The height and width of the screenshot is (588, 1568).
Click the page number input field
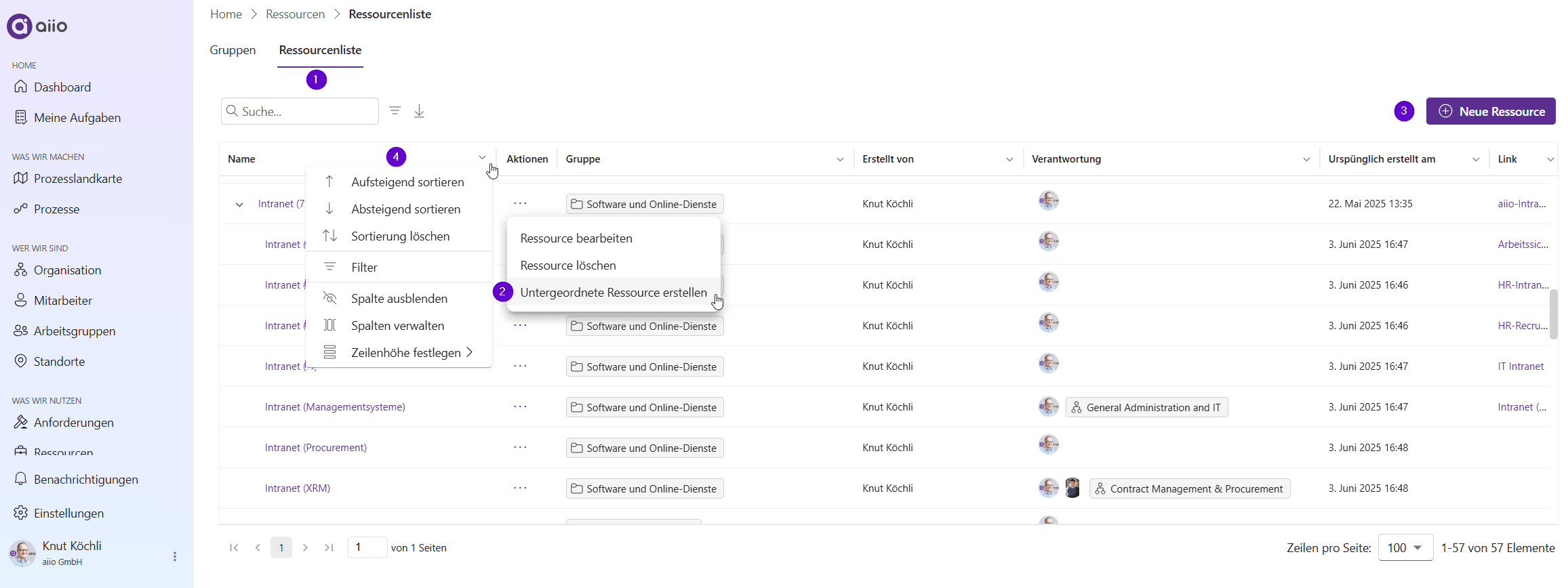[x=367, y=547]
